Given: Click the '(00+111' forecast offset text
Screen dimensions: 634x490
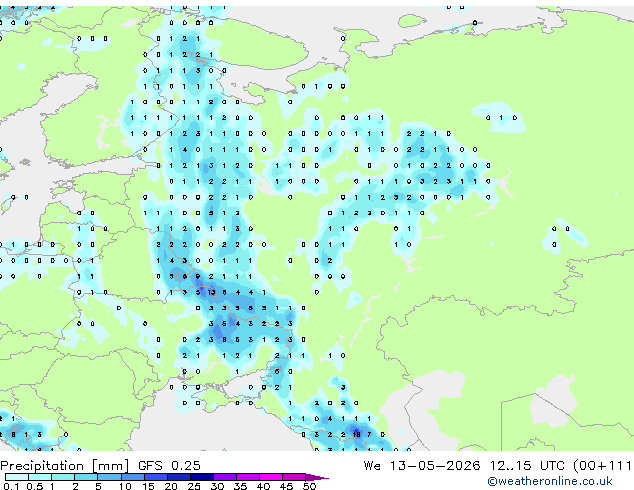Looking at the screenshot, I should [602, 466].
